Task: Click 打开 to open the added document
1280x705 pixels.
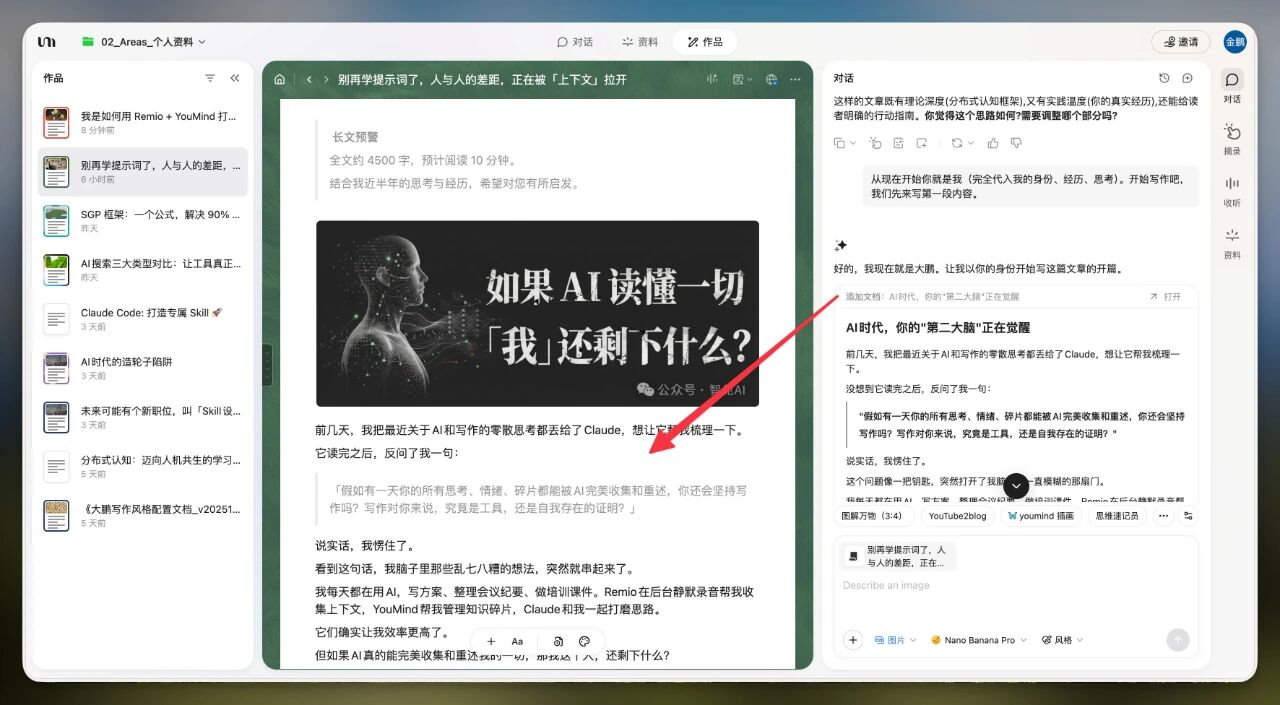Action: click(x=1166, y=297)
